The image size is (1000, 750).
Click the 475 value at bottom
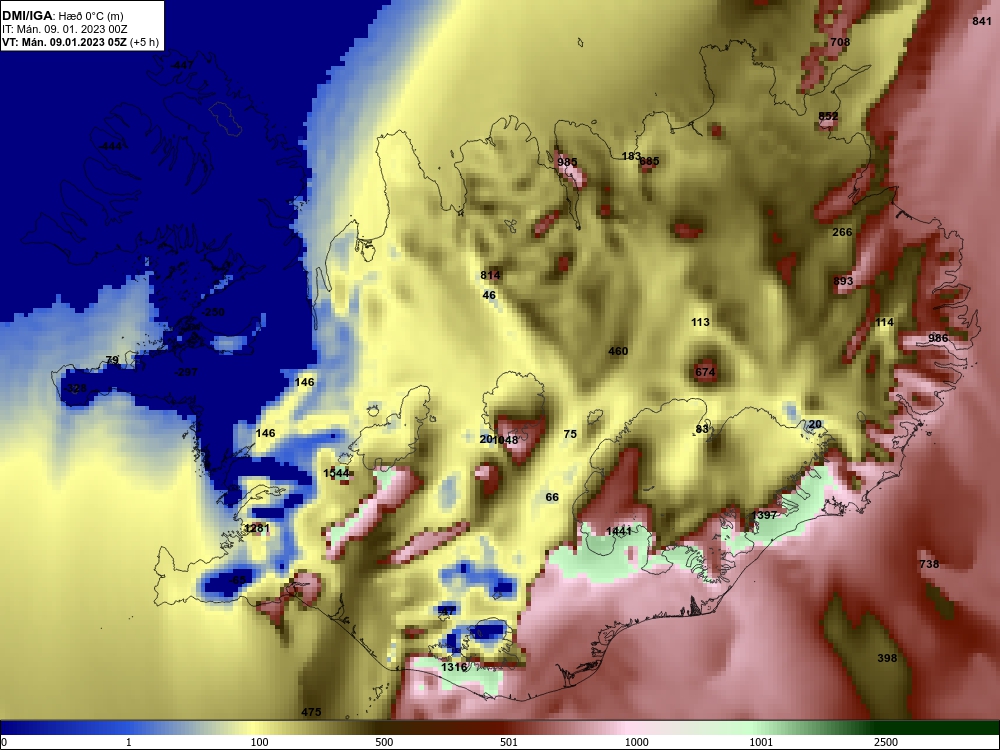[311, 712]
